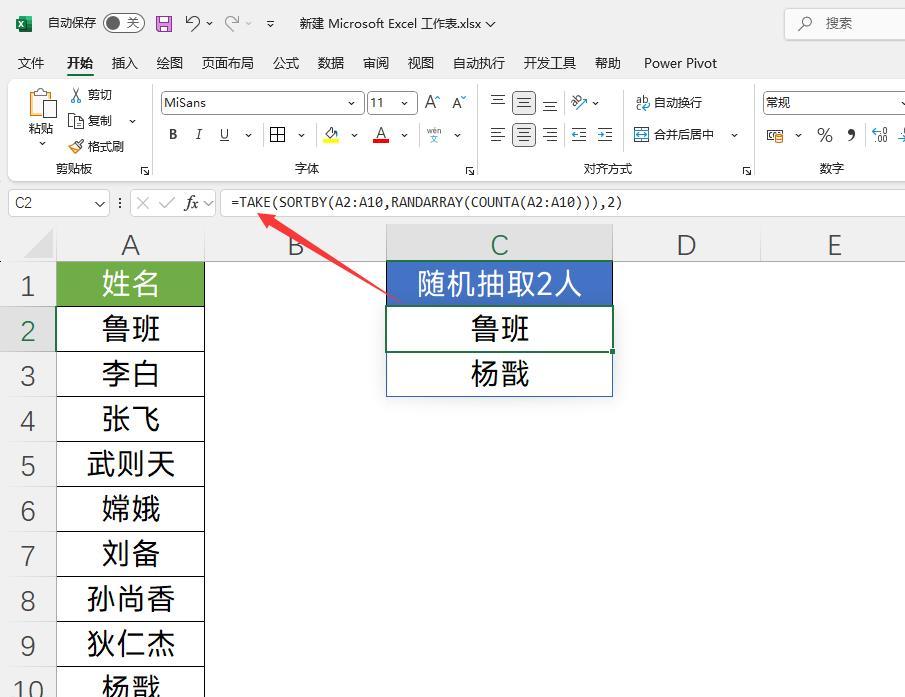This screenshot has width=905, height=697.
Task: Toggle middle vertical alignment
Action: coord(523,103)
